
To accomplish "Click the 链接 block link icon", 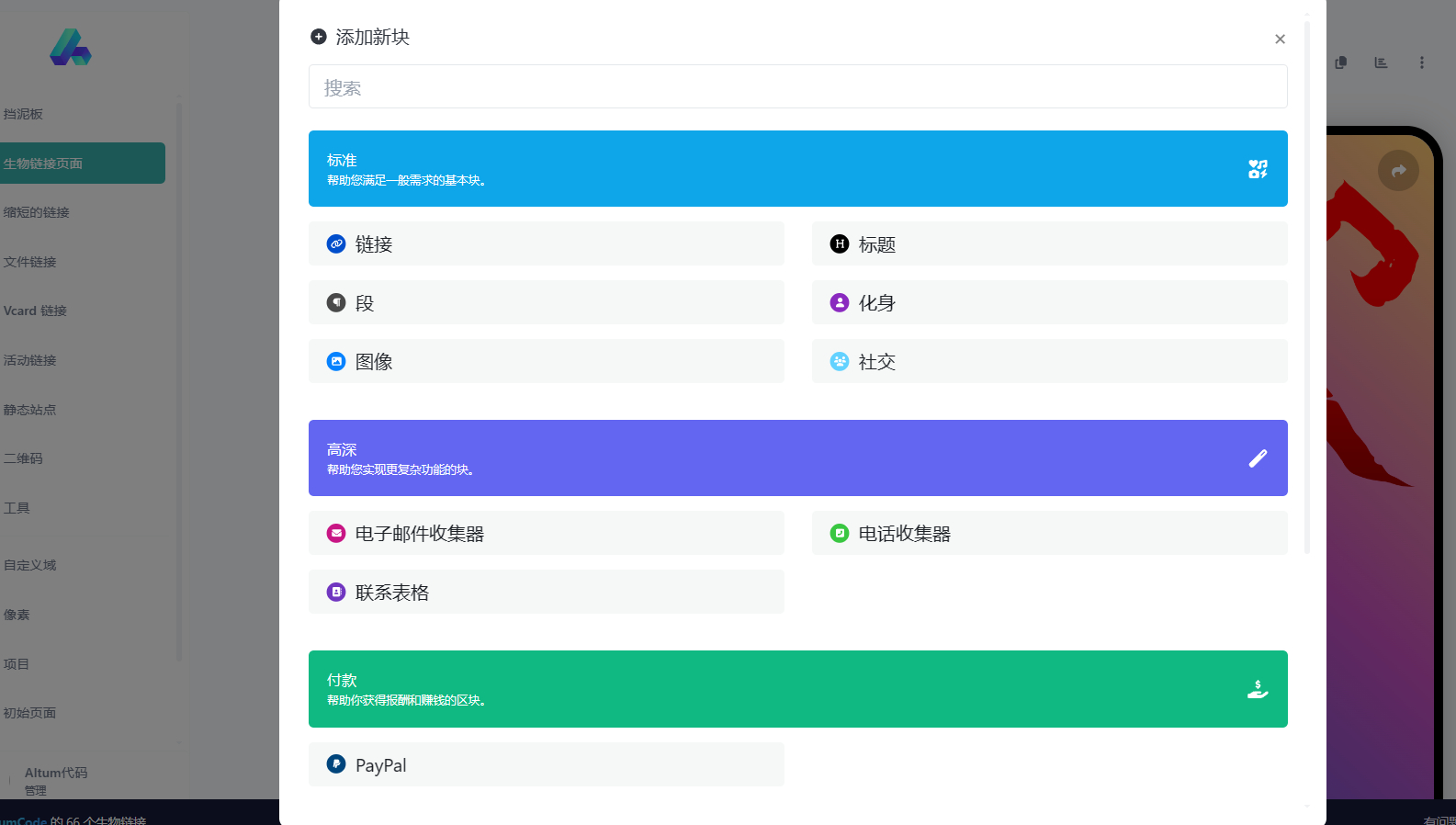I will [336, 243].
